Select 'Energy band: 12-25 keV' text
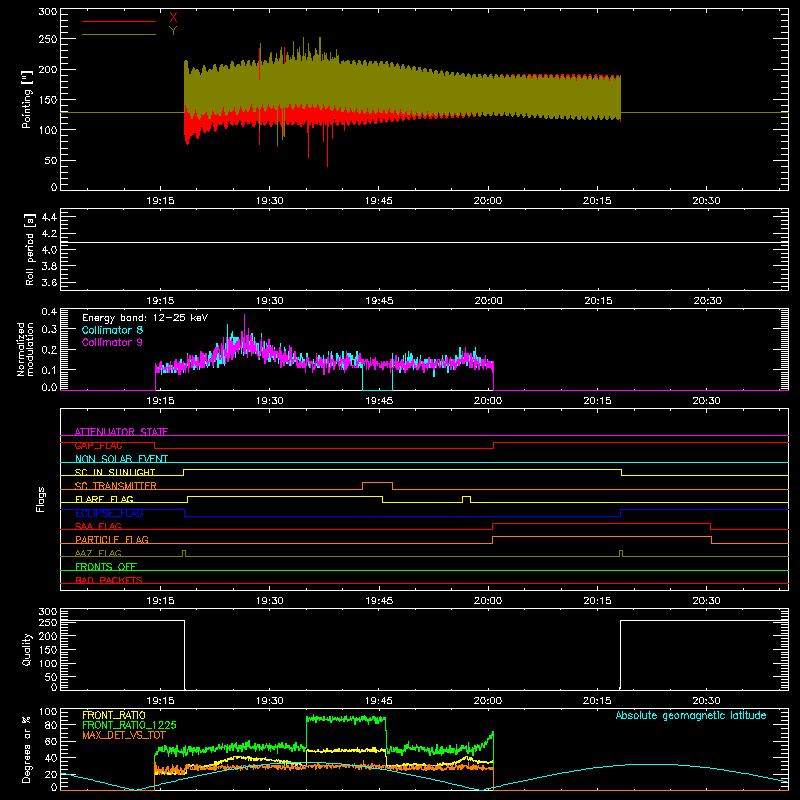Viewport: 800px width, 800px height. [145, 318]
